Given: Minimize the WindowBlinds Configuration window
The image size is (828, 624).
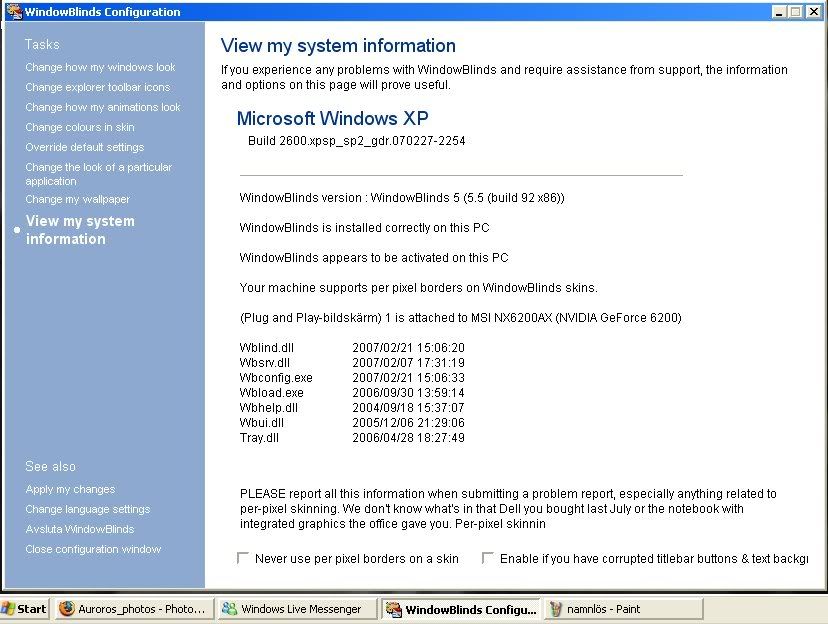Looking at the screenshot, I should coord(778,12).
